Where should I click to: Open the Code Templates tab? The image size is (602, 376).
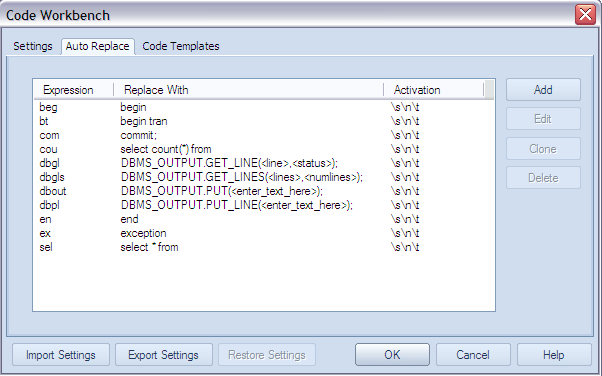[x=181, y=46]
